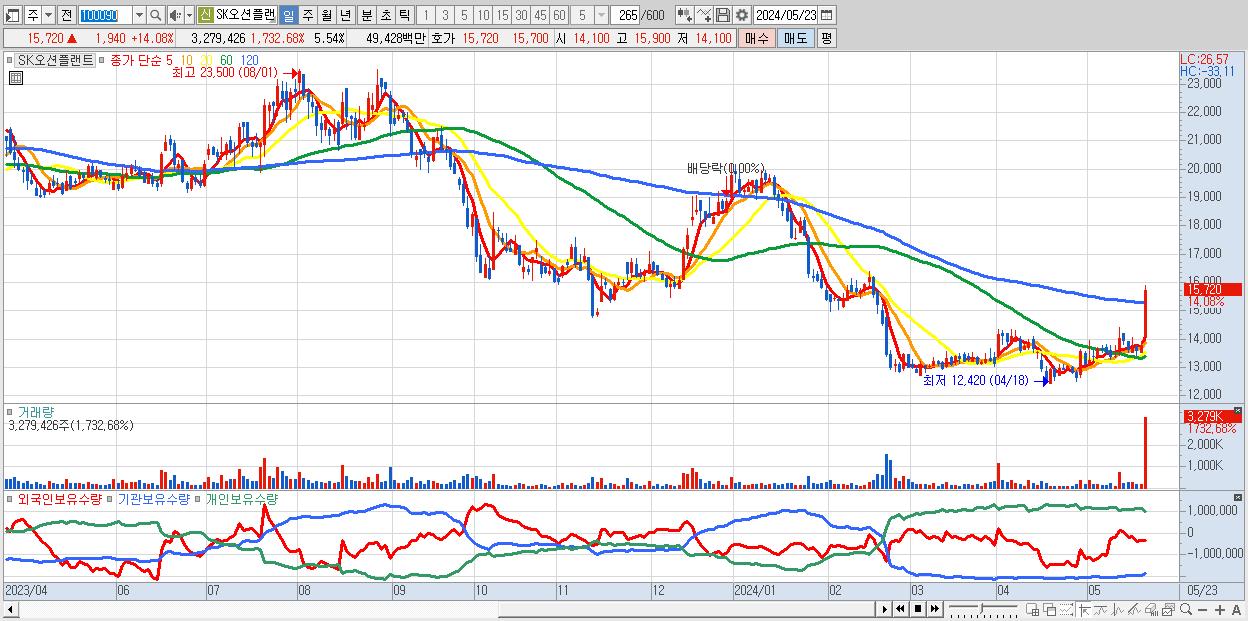The image size is (1248, 621).
Task: Select the minute '분' chart period
Action: tap(366, 15)
